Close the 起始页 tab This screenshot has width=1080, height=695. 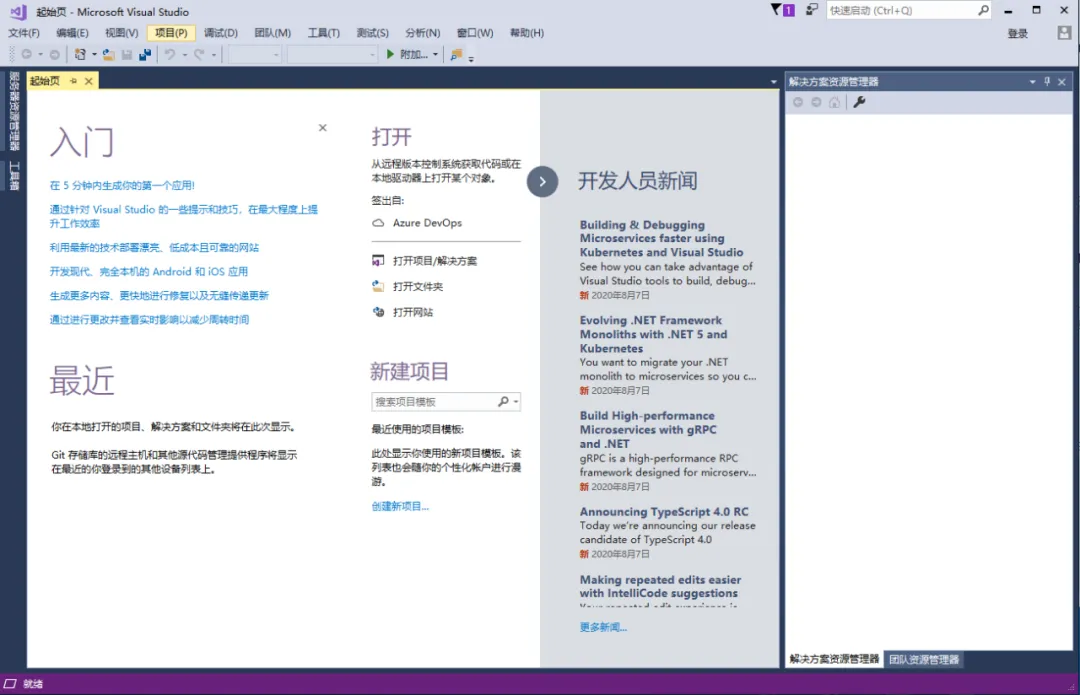pyautogui.click(x=88, y=81)
